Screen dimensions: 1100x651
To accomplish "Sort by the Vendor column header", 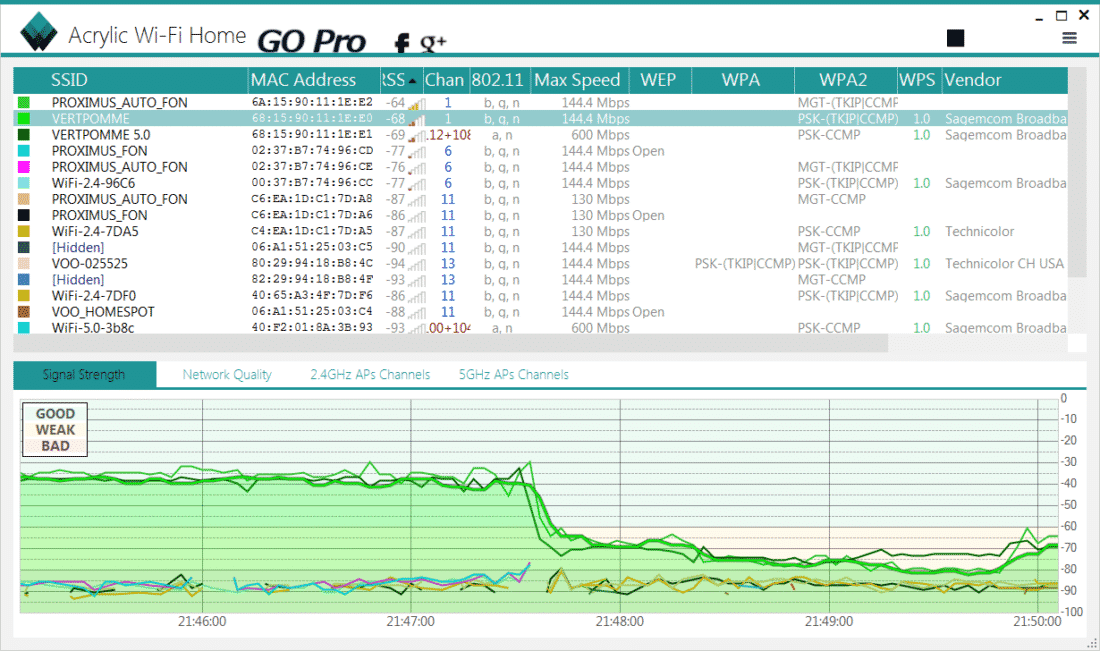I will [1005, 80].
